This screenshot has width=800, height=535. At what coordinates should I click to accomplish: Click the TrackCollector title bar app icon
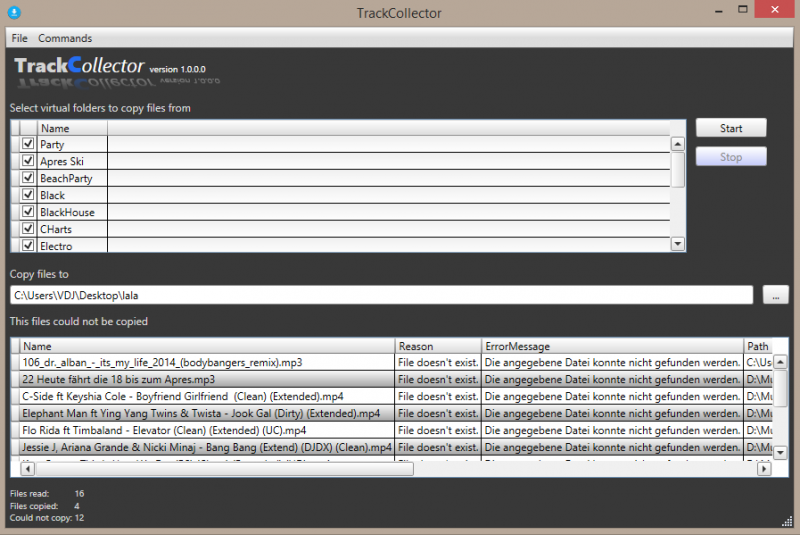(11, 13)
